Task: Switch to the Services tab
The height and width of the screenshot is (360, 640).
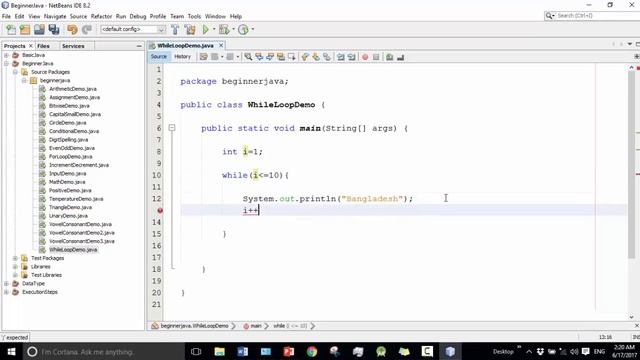Action: point(73,46)
